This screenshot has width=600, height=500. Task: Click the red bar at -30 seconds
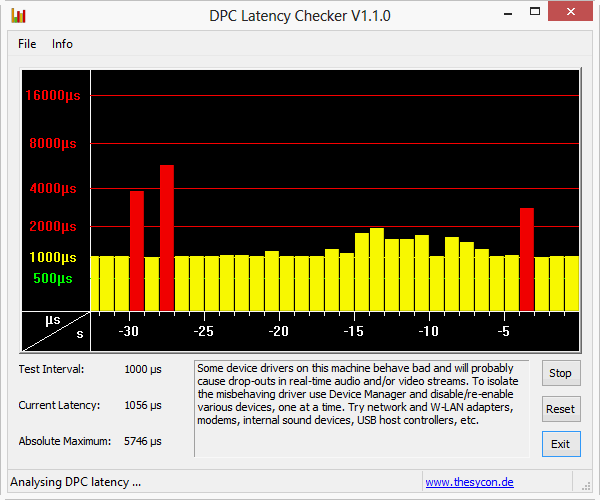(x=137, y=251)
